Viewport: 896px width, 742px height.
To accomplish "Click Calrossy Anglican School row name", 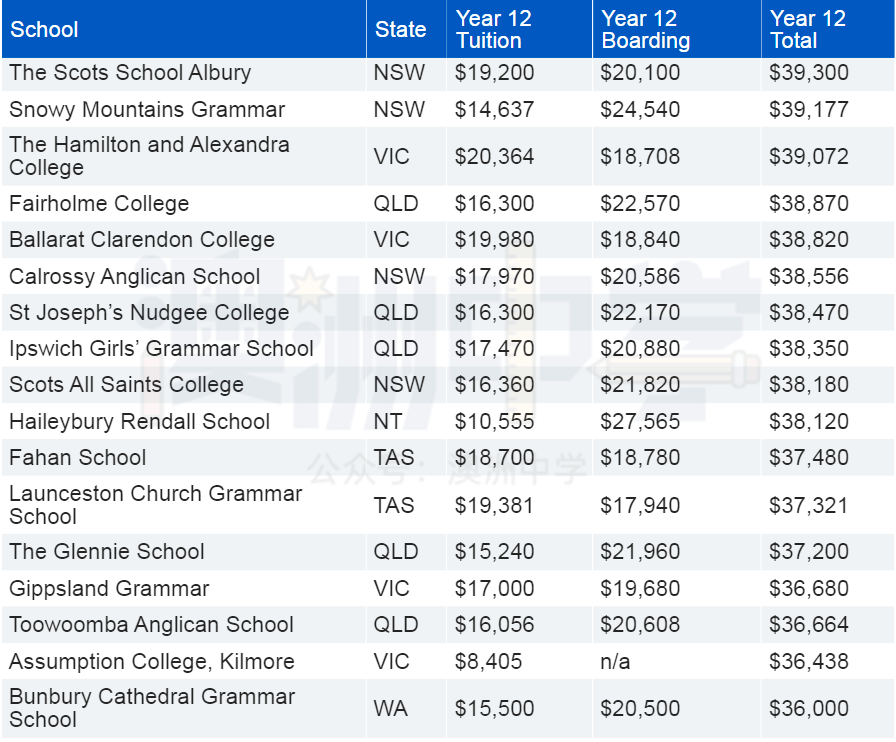I will click(x=134, y=277).
